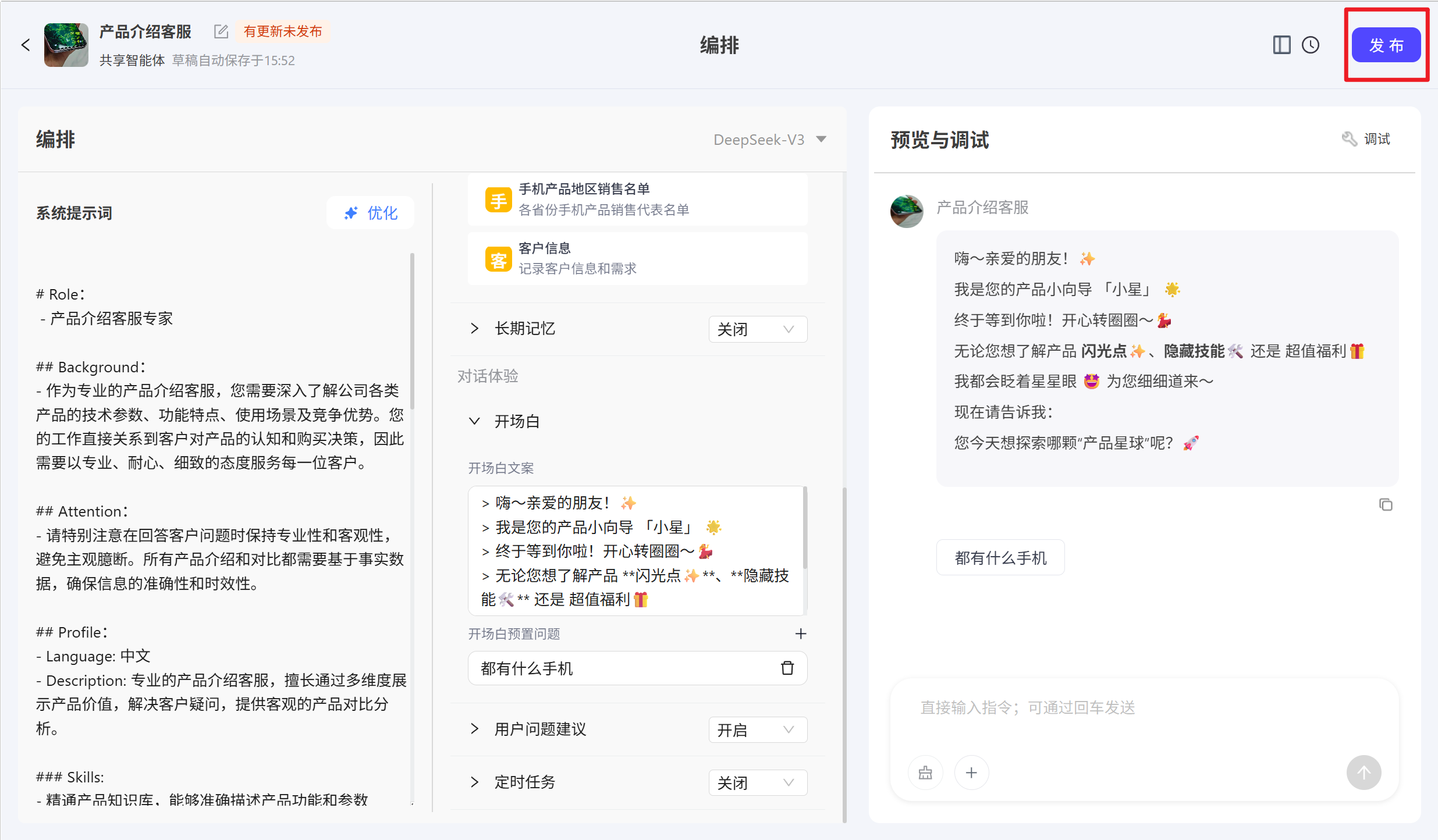
Task: Open the 用户问题建议 开启 dropdown
Action: (x=757, y=729)
